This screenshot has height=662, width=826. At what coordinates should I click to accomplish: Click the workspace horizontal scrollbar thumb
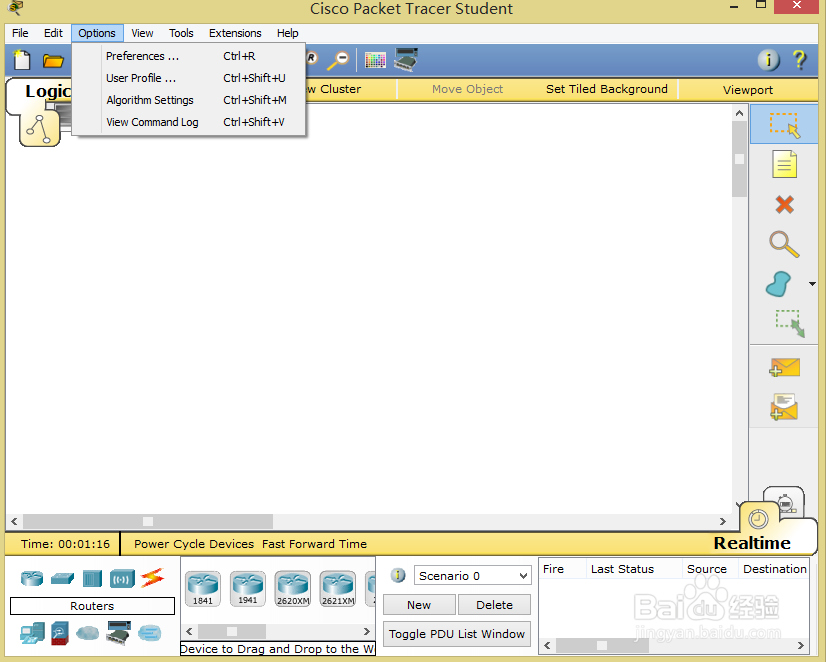pos(148,521)
